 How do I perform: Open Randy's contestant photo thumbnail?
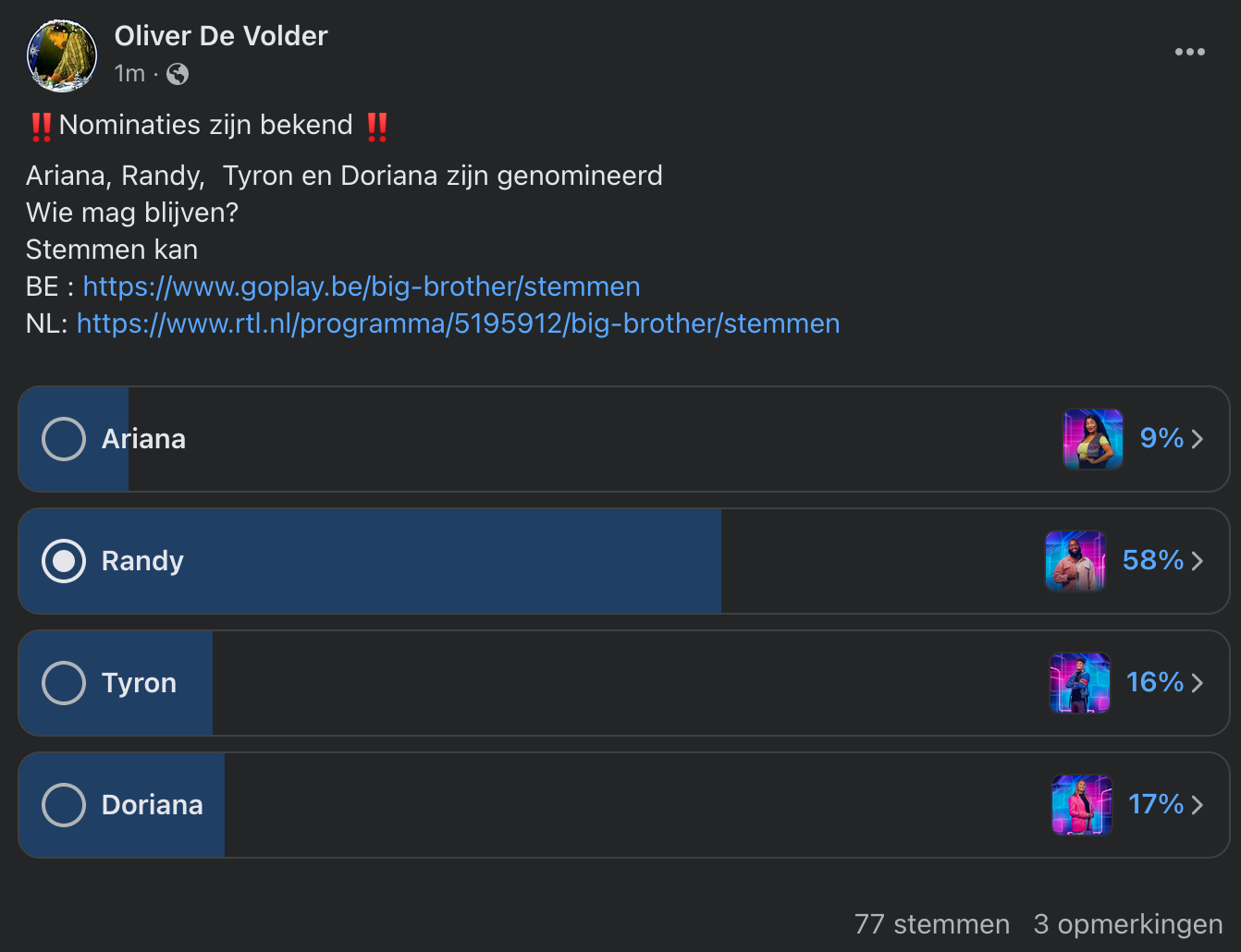(1075, 561)
